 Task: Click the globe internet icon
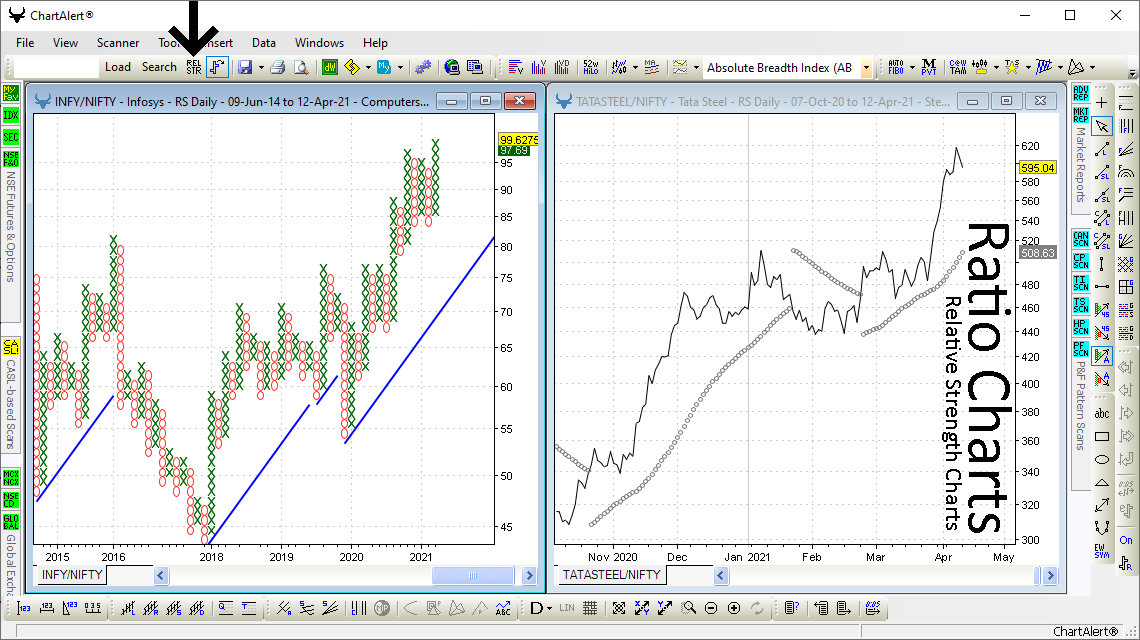pos(452,67)
